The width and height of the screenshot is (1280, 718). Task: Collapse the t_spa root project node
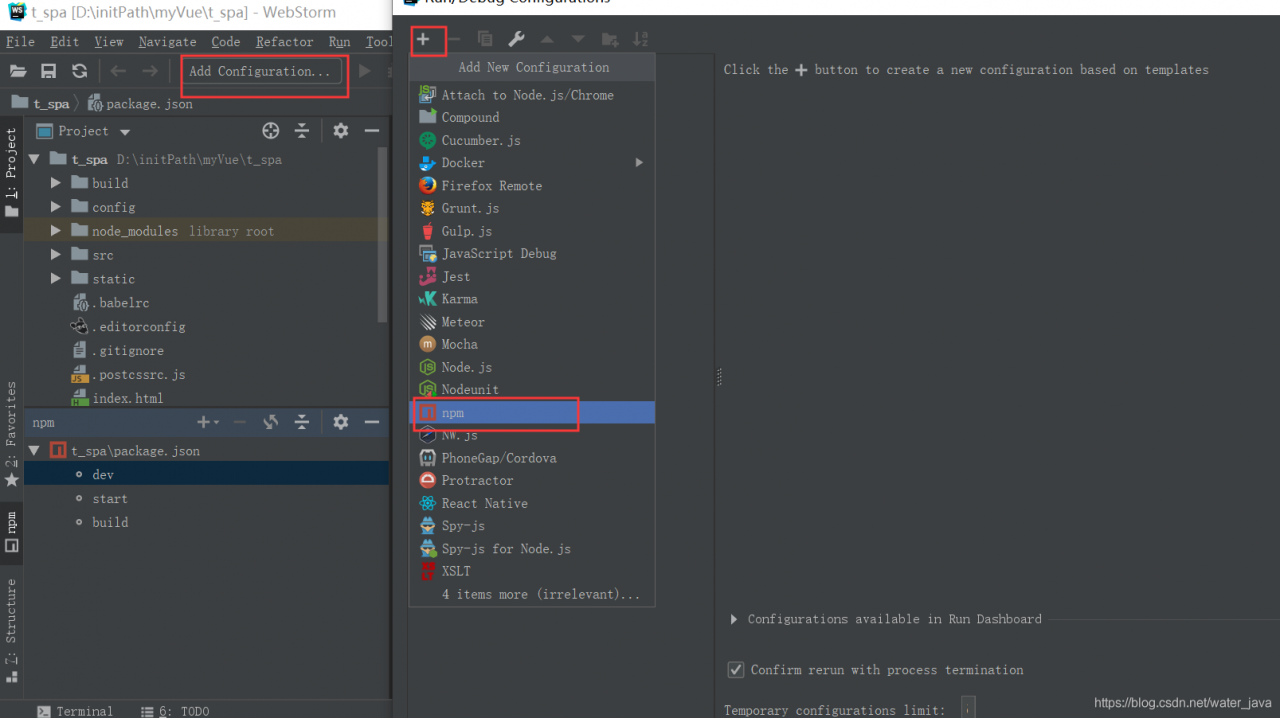[x=33, y=159]
